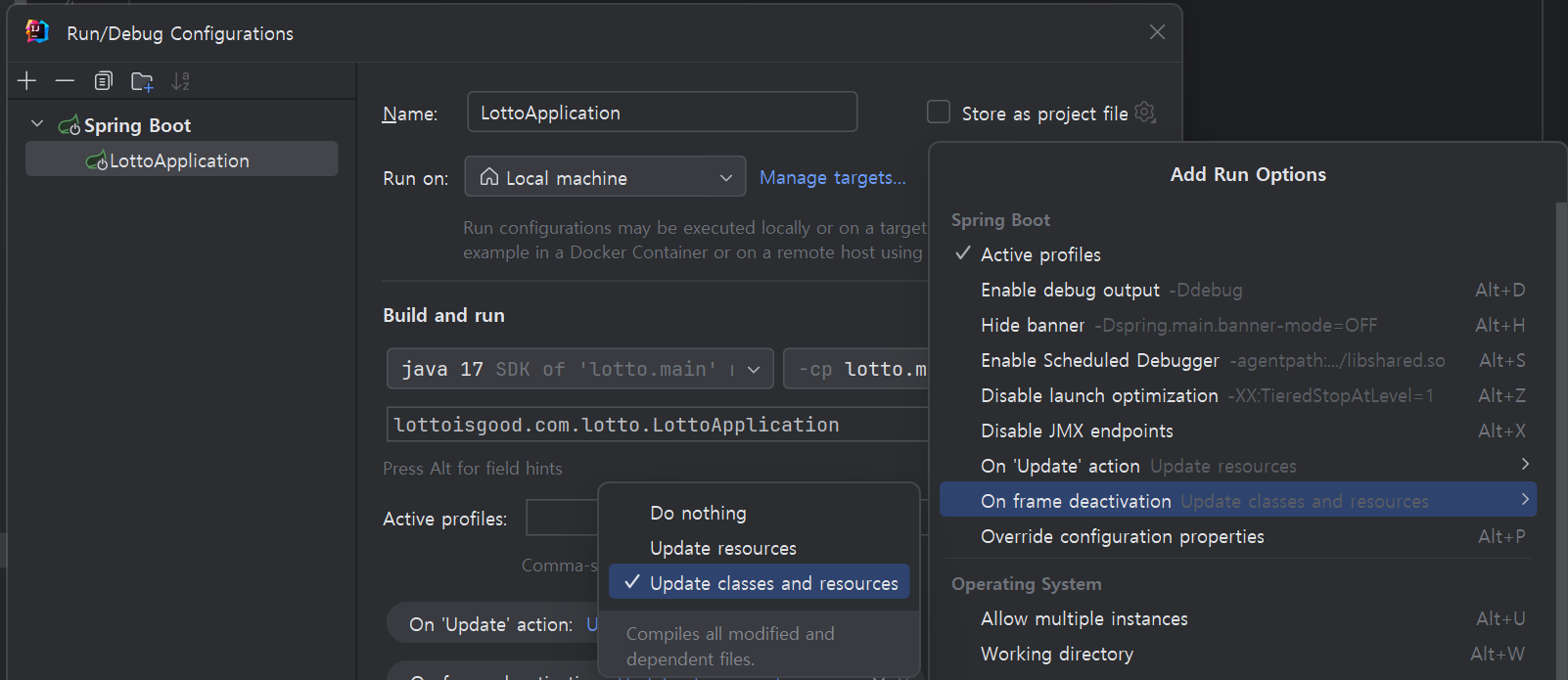The height and width of the screenshot is (680, 1568).
Task: Choose Update classes and resources
Action: click(x=760, y=583)
